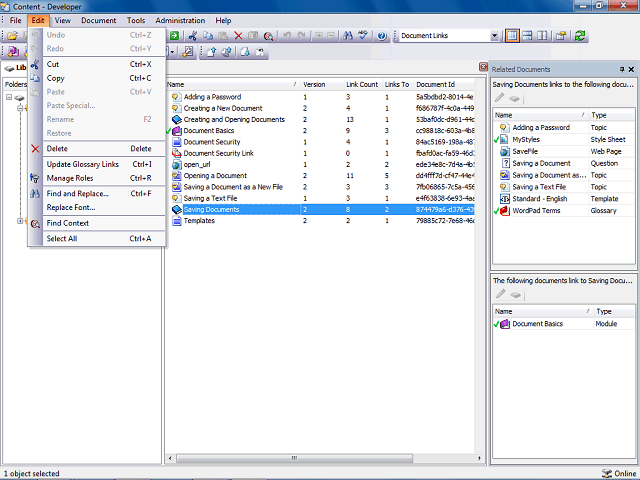Open the Document Links view dropdown
The height and width of the screenshot is (480, 640).
coord(494,36)
